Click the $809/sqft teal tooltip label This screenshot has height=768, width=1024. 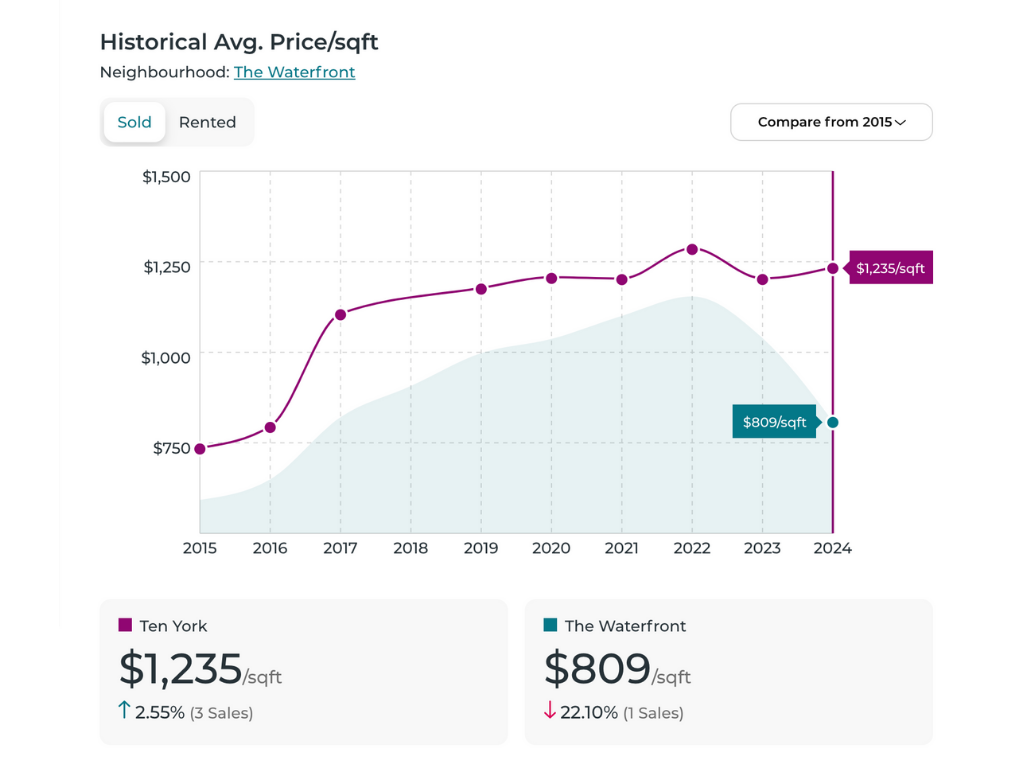tap(774, 422)
